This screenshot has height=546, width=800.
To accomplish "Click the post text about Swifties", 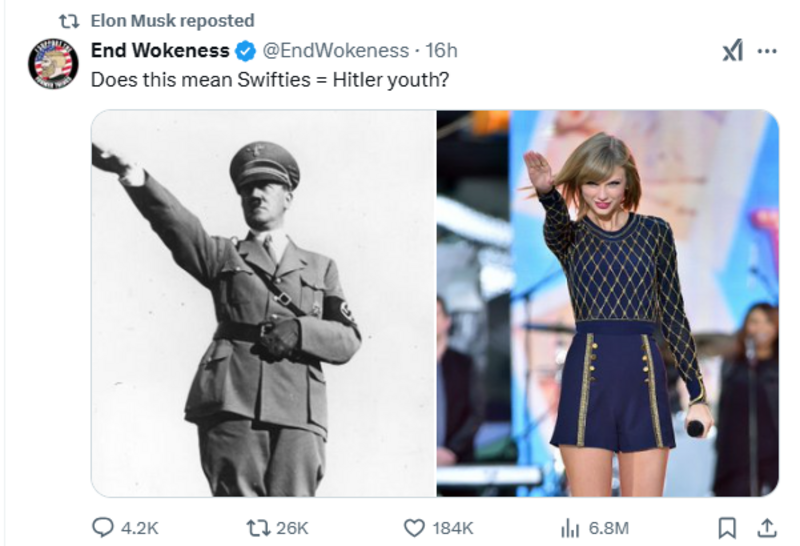I will pyautogui.click(x=269, y=79).
